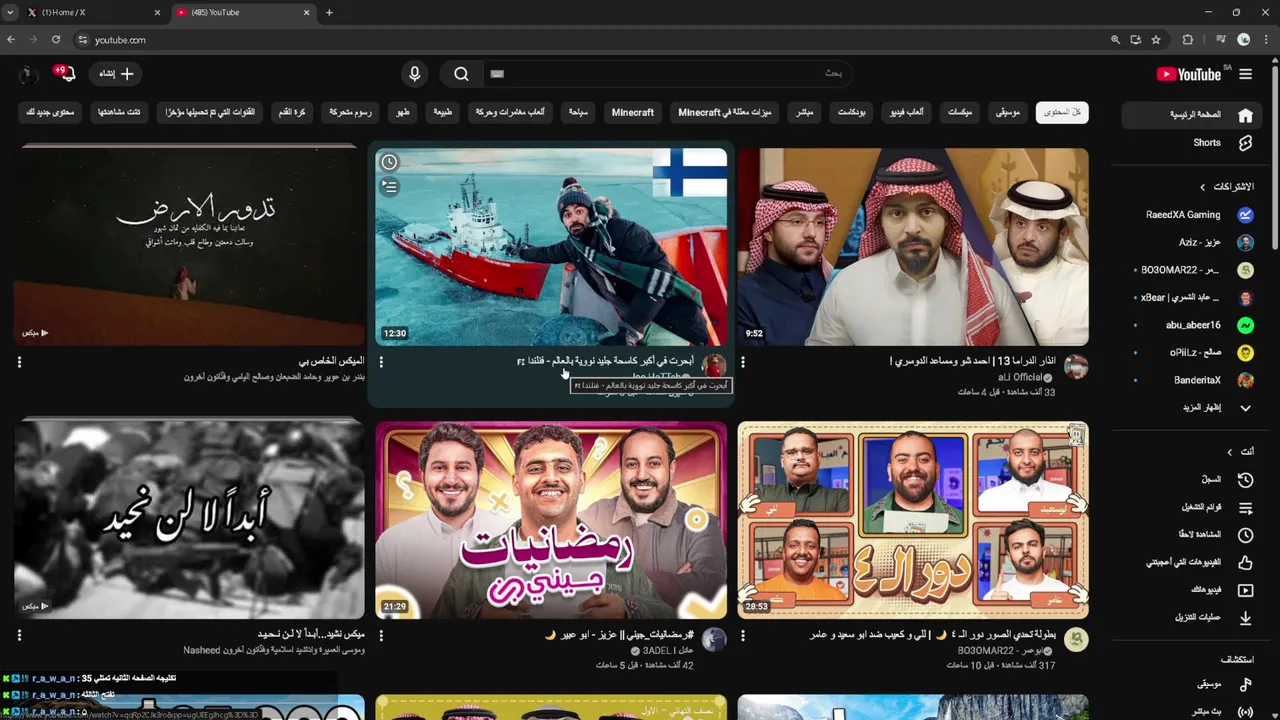
Task: Open aLi Official channel avatar
Action: pos(1076,366)
